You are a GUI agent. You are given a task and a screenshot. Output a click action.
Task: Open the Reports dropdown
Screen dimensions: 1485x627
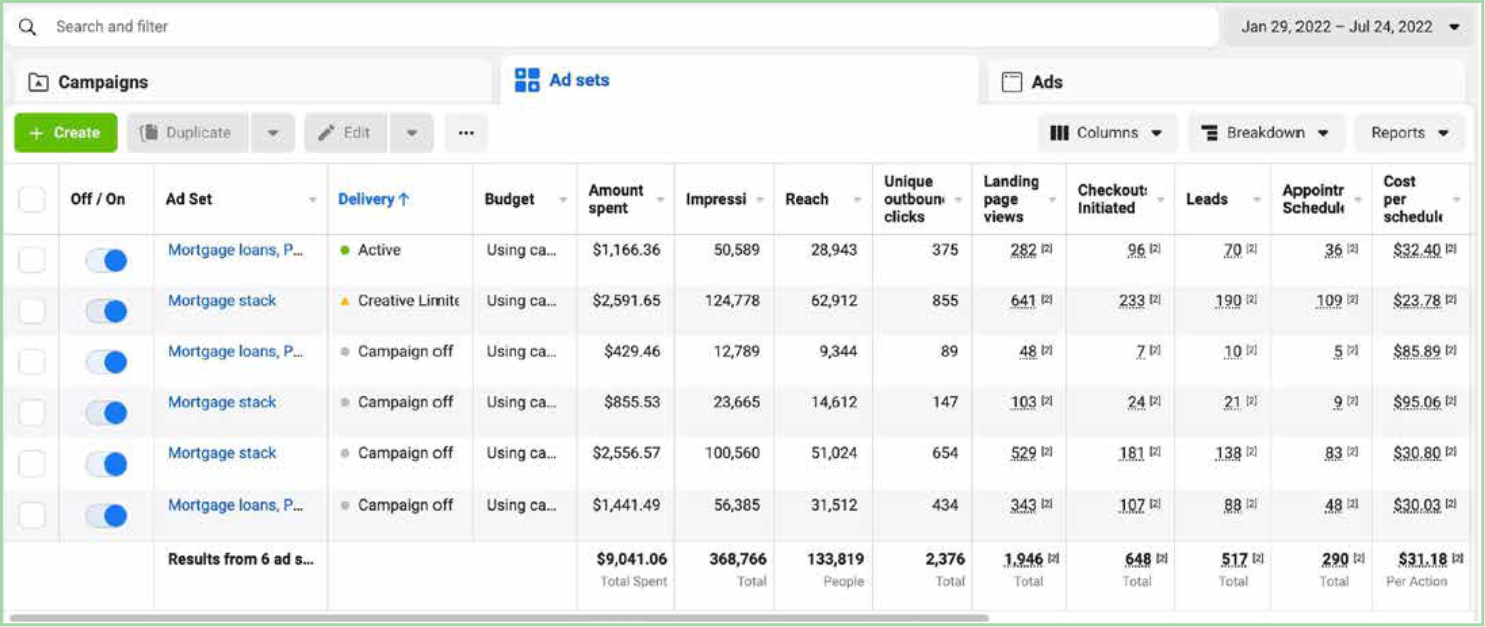[x=1409, y=133]
